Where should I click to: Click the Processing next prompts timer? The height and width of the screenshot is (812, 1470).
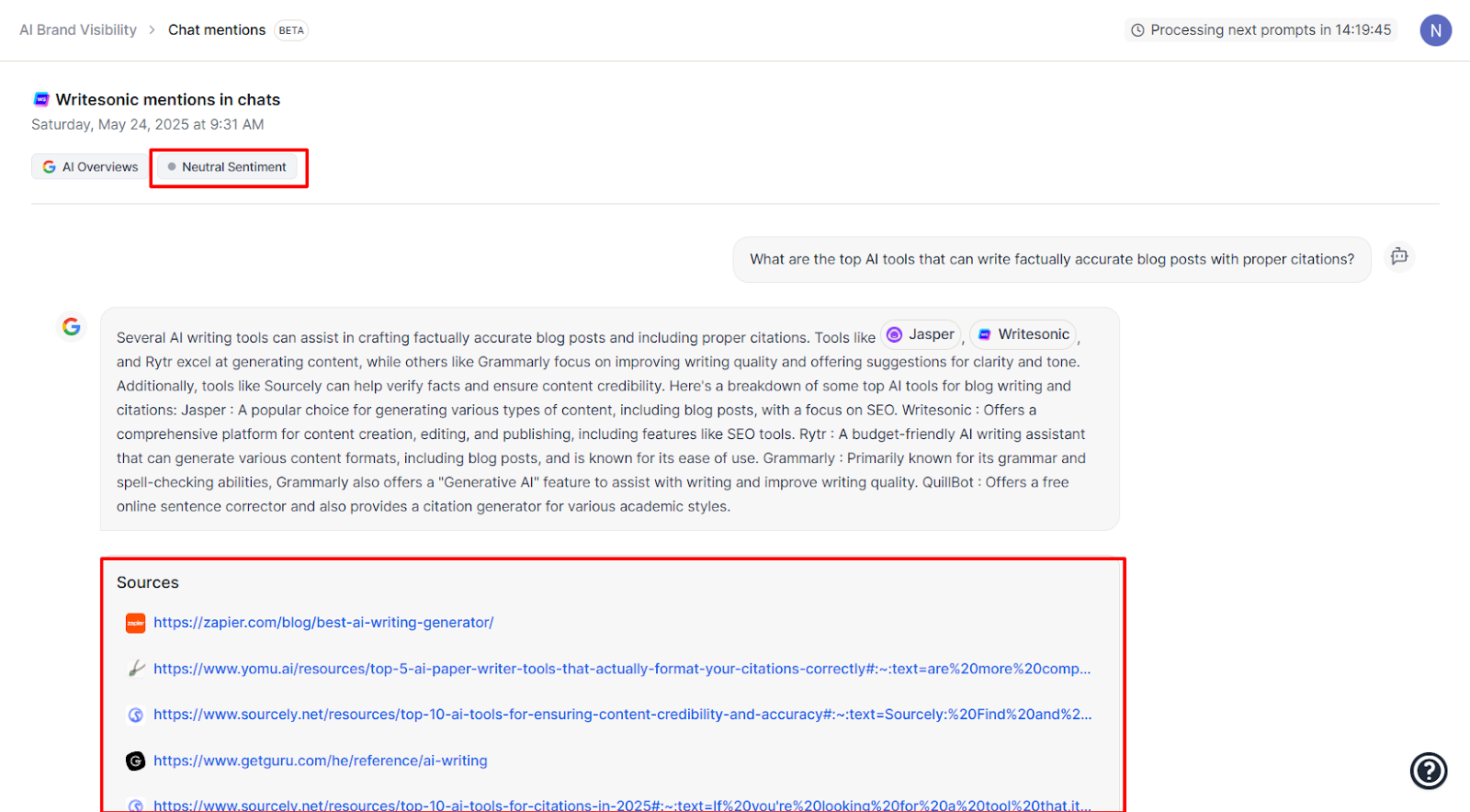(1261, 30)
